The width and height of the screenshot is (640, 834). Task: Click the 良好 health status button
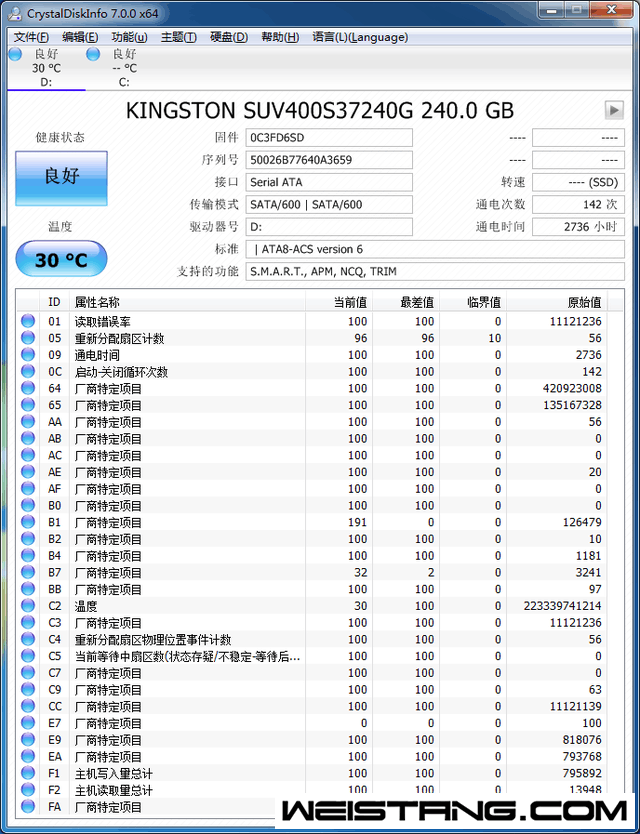tap(61, 178)
